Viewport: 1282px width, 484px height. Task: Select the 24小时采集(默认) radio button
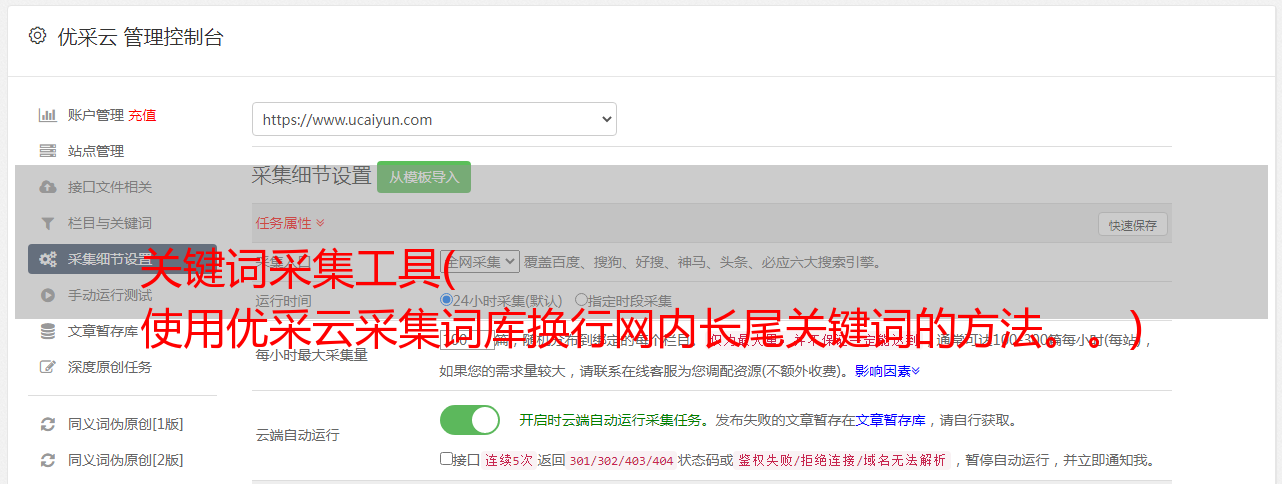[447, 300]
